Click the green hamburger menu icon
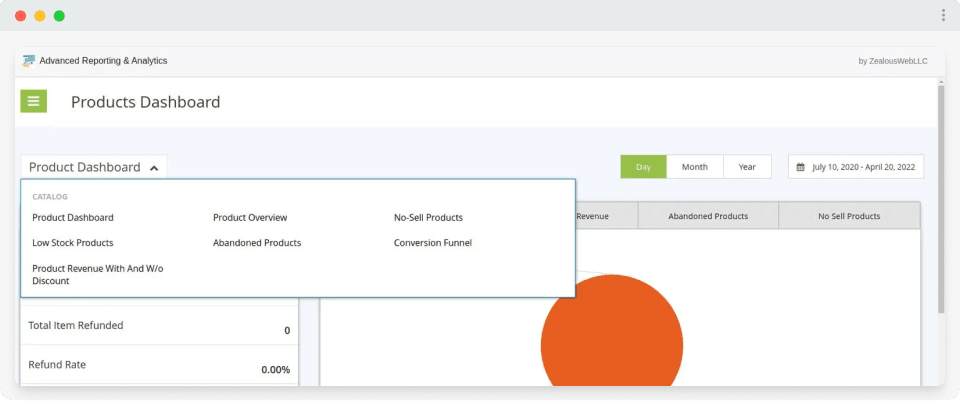This screenshot has width=960, height=408. pyautogui.click(x=33, y=101)
